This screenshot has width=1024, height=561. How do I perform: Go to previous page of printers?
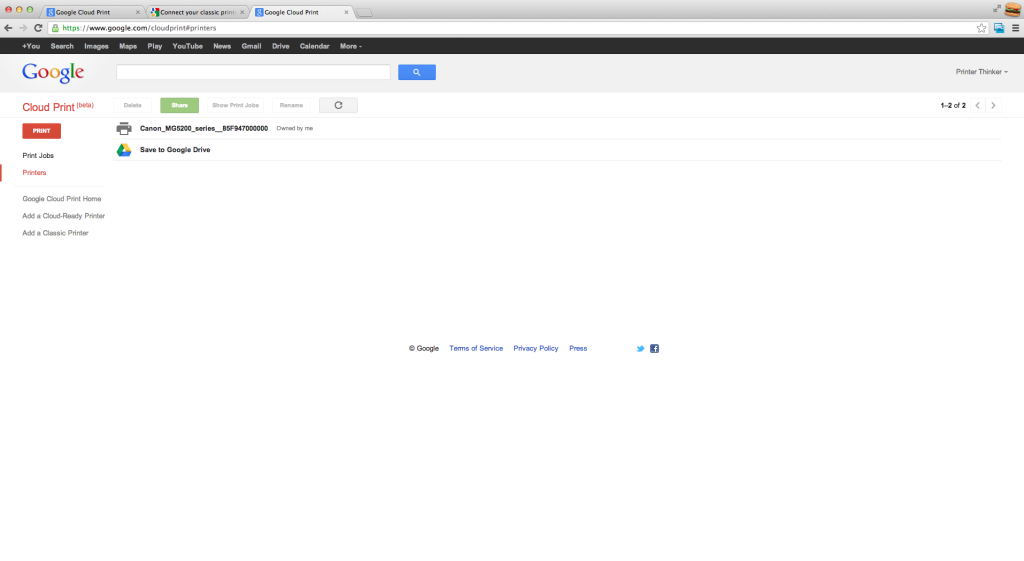coord(978,105)
